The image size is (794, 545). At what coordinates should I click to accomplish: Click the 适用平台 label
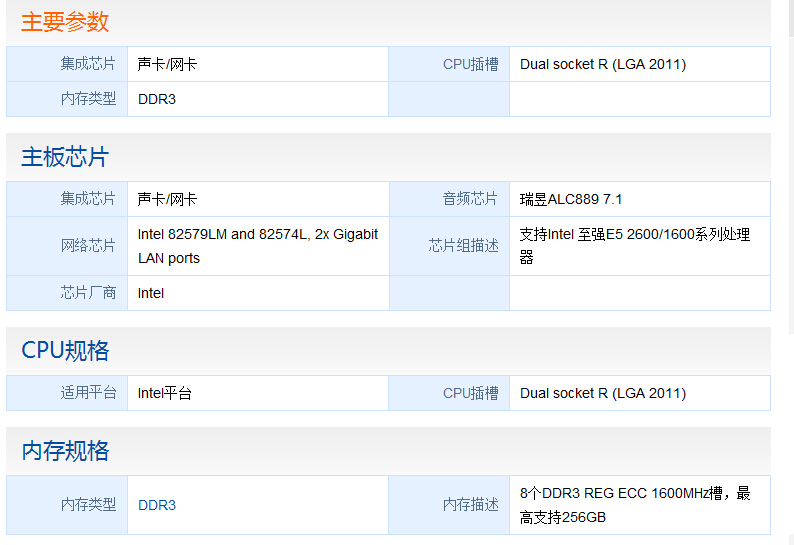point(88,393)
